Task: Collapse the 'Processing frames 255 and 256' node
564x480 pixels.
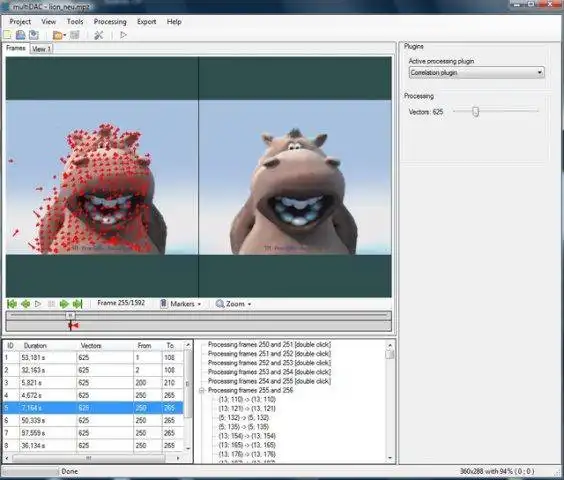Action: [x=202, y=390]
